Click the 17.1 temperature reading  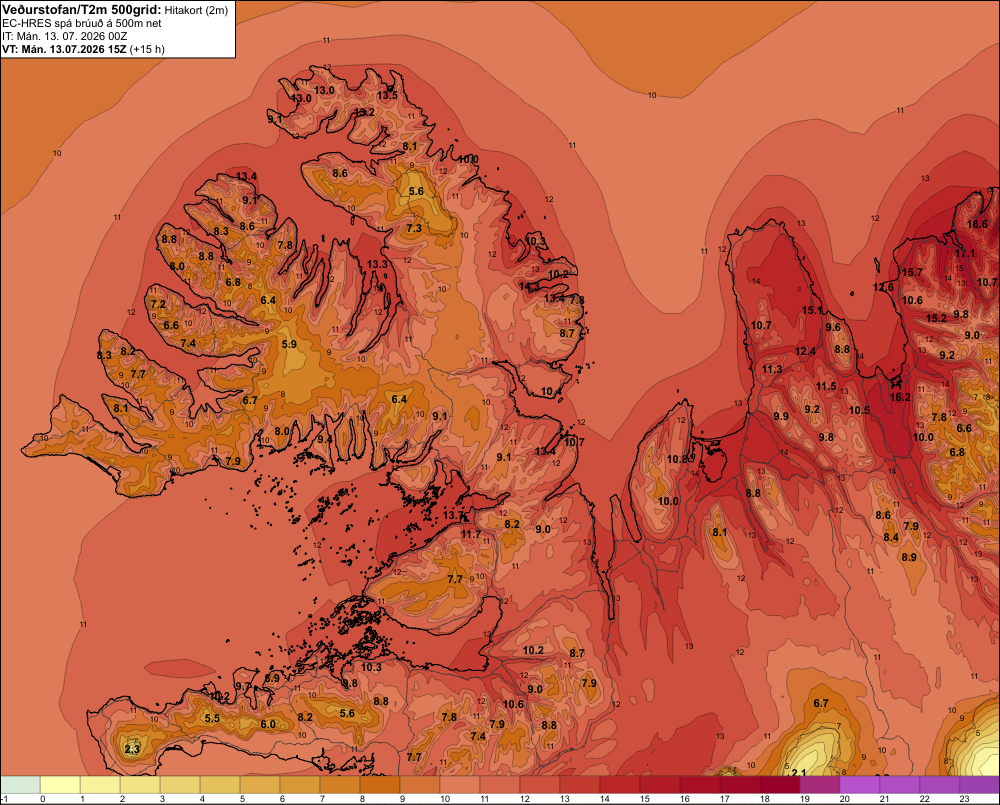965,253
